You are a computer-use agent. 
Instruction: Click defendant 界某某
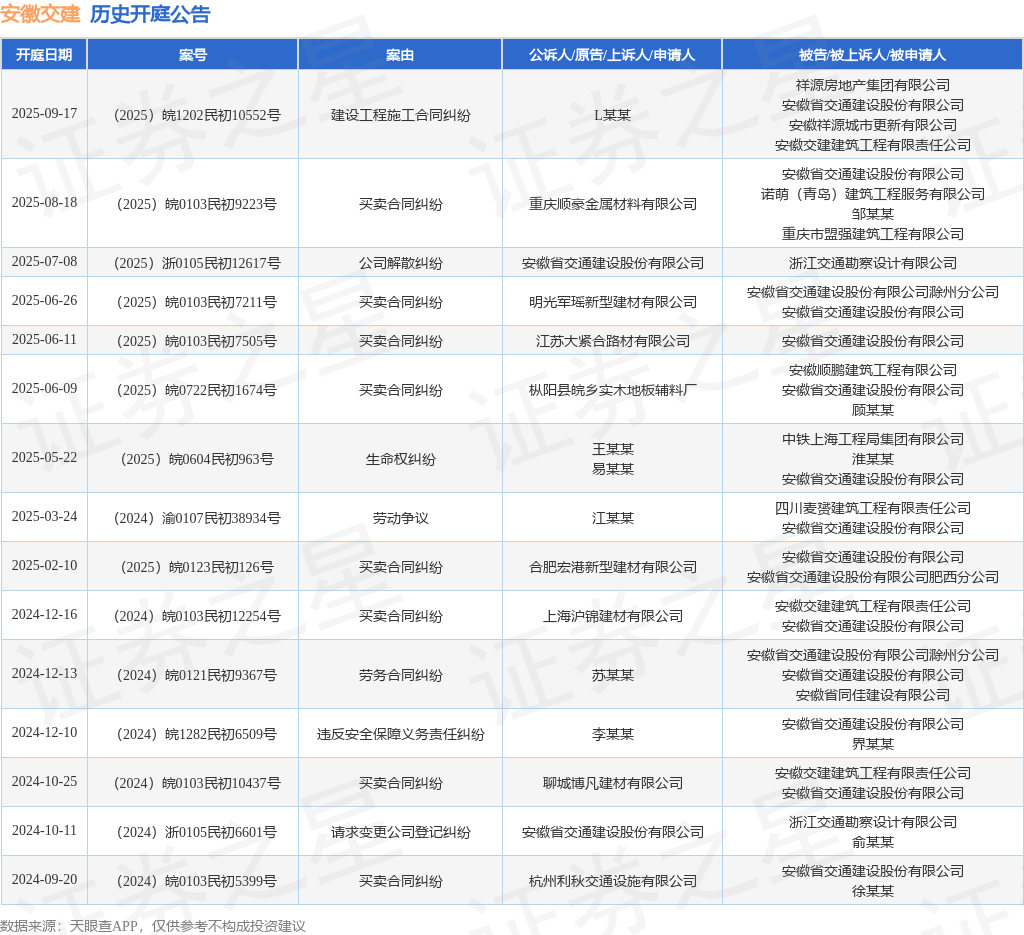[x=872, y=744]
